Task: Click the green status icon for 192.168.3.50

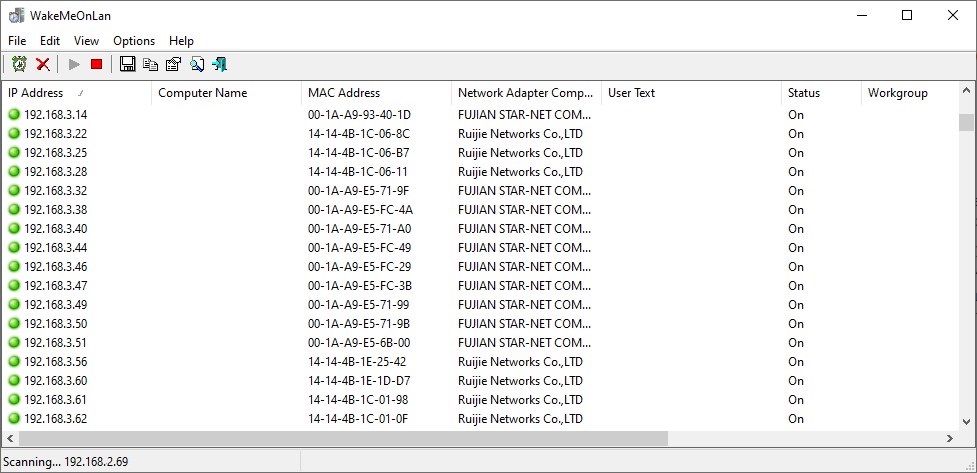Action: [14, 324]
